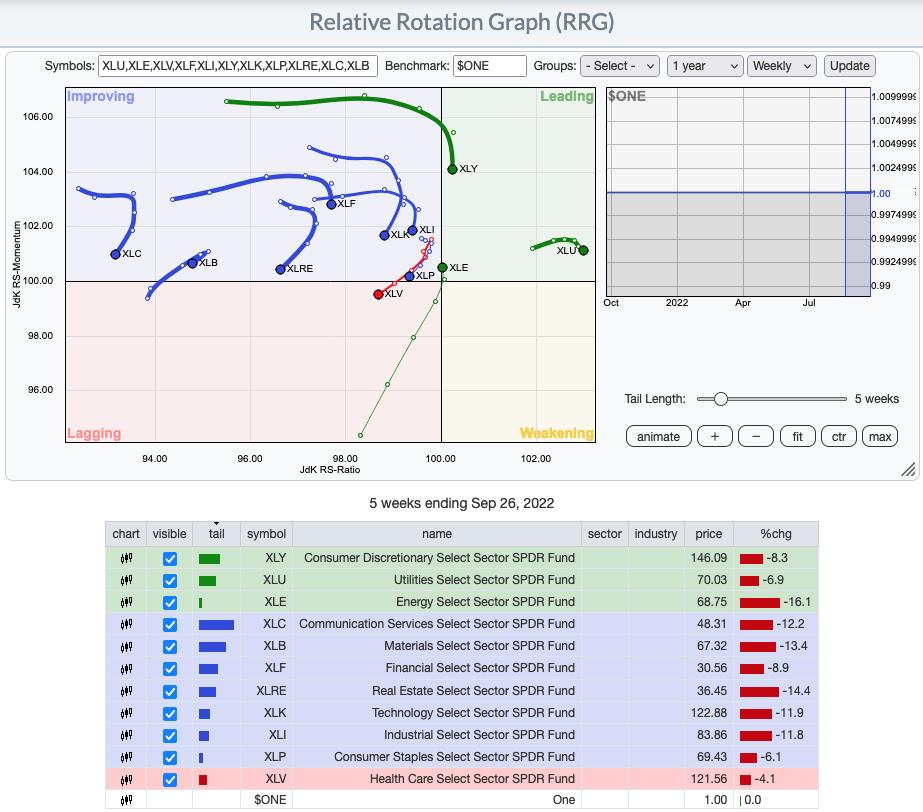Click the XLI endpoint marker on the graph
923x812 pixels.
click(x=413, y=230)
